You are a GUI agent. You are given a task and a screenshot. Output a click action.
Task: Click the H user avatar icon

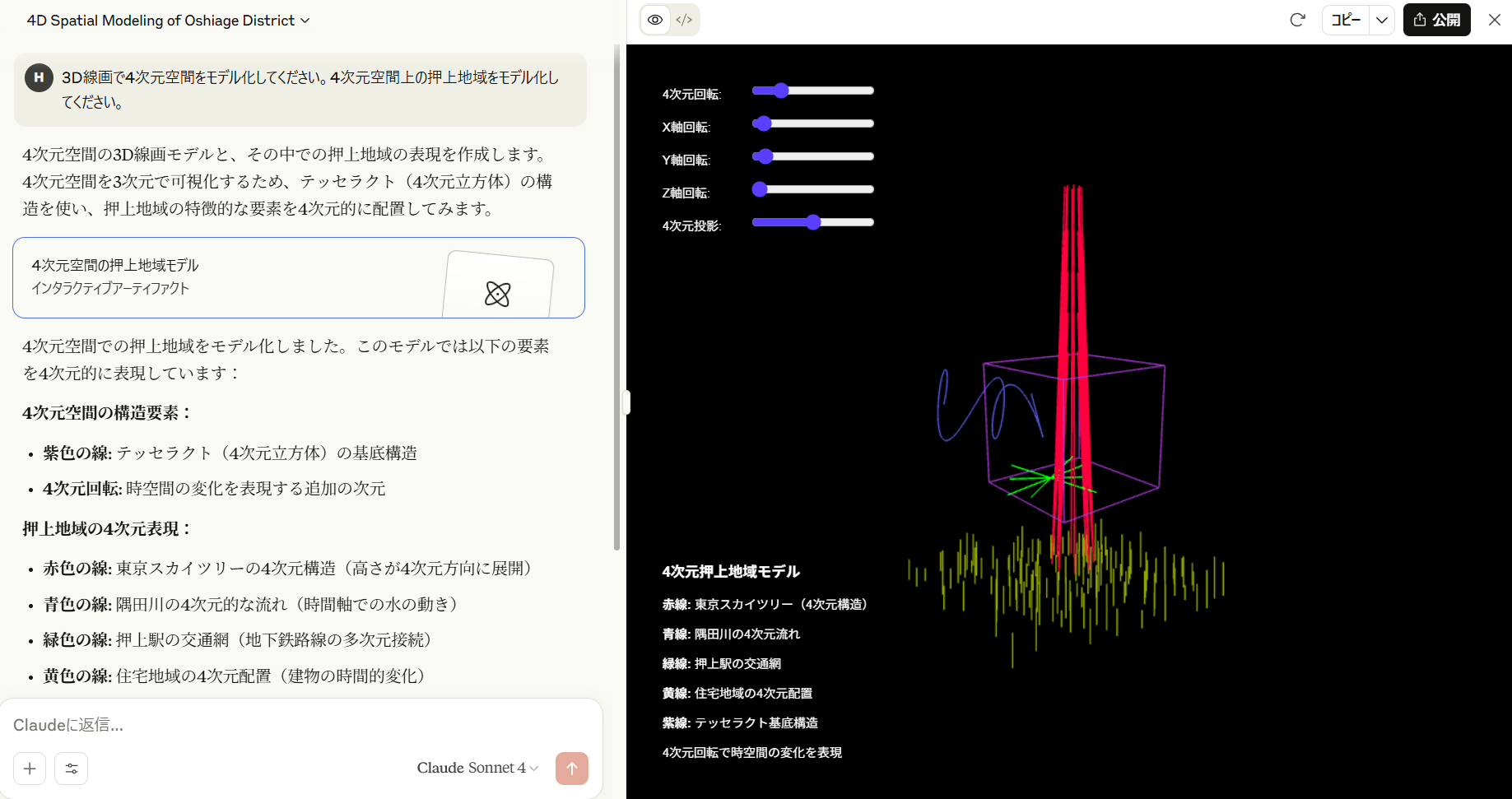coord(39,77)
